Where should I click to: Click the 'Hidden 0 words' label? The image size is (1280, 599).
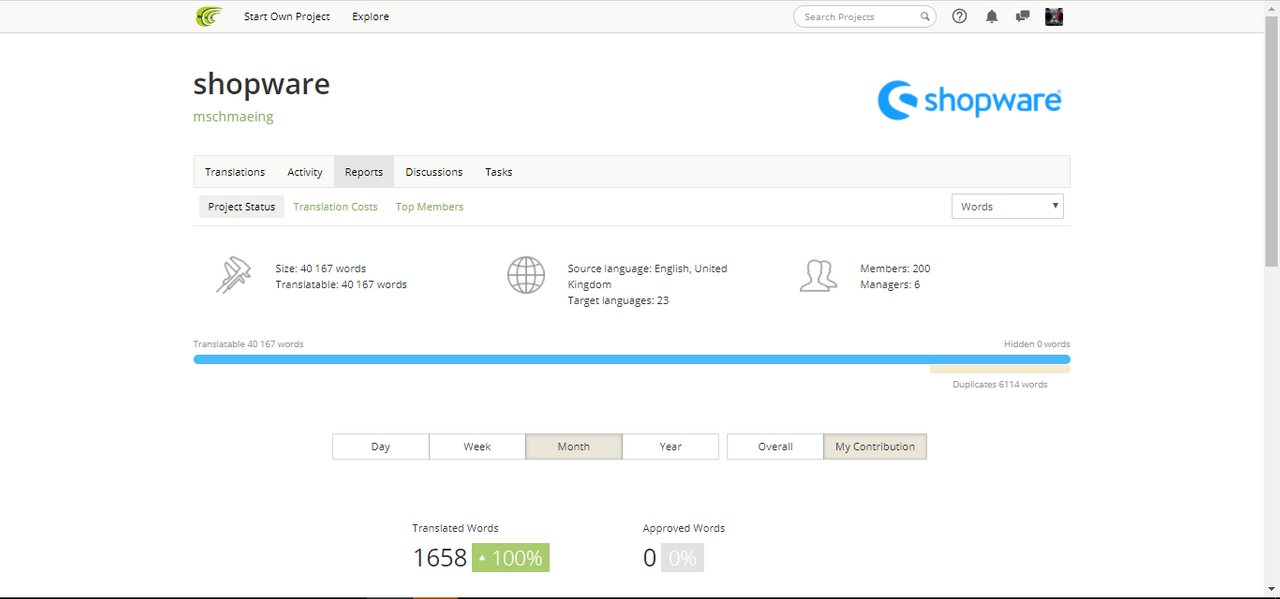[1037, 344]
